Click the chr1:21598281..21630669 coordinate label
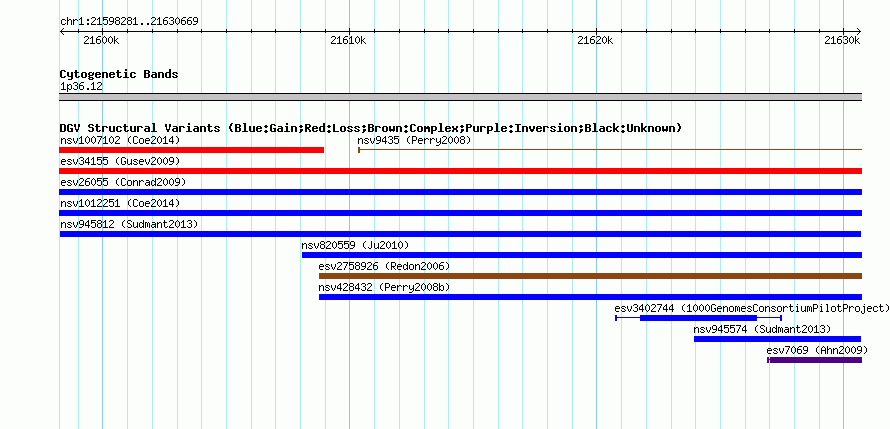This screenshot has height=429, width=890. (129, 22)
